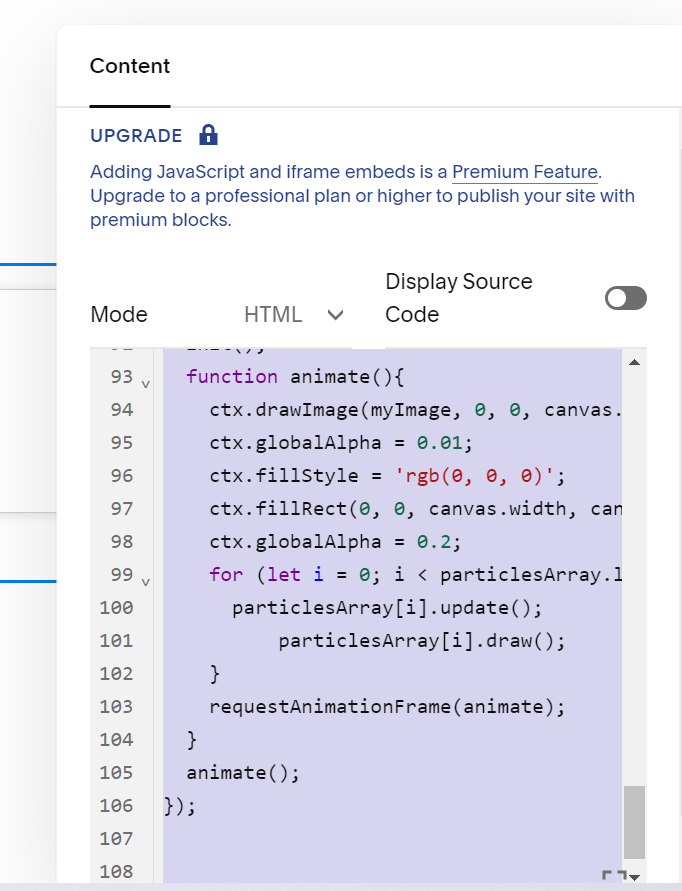This screenshot has height=891, width=682.
Task: Click the Upgrade lock icon
Action: 209,135
